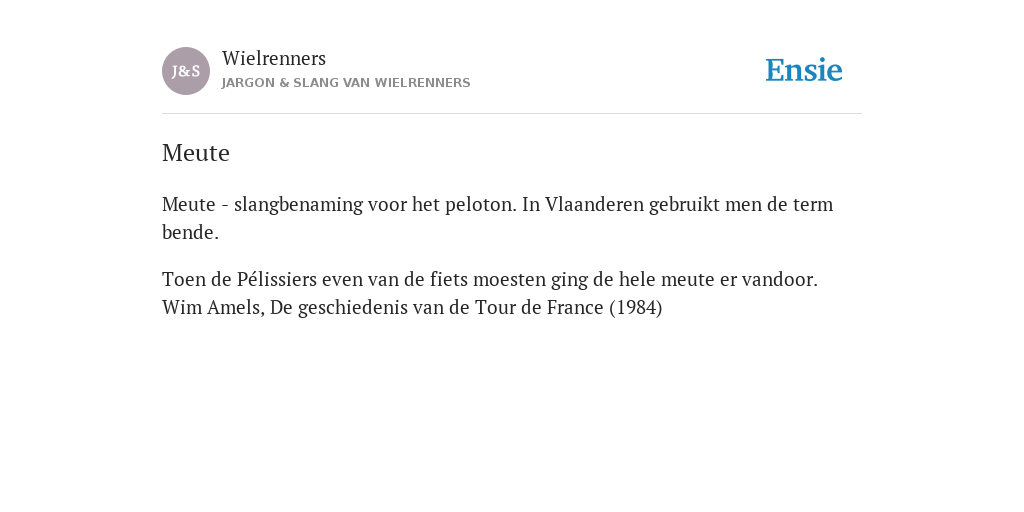The width and height of the screenshot is (1024, 512).
Task: Click the horizontal divider below the header
Action: 512,114
